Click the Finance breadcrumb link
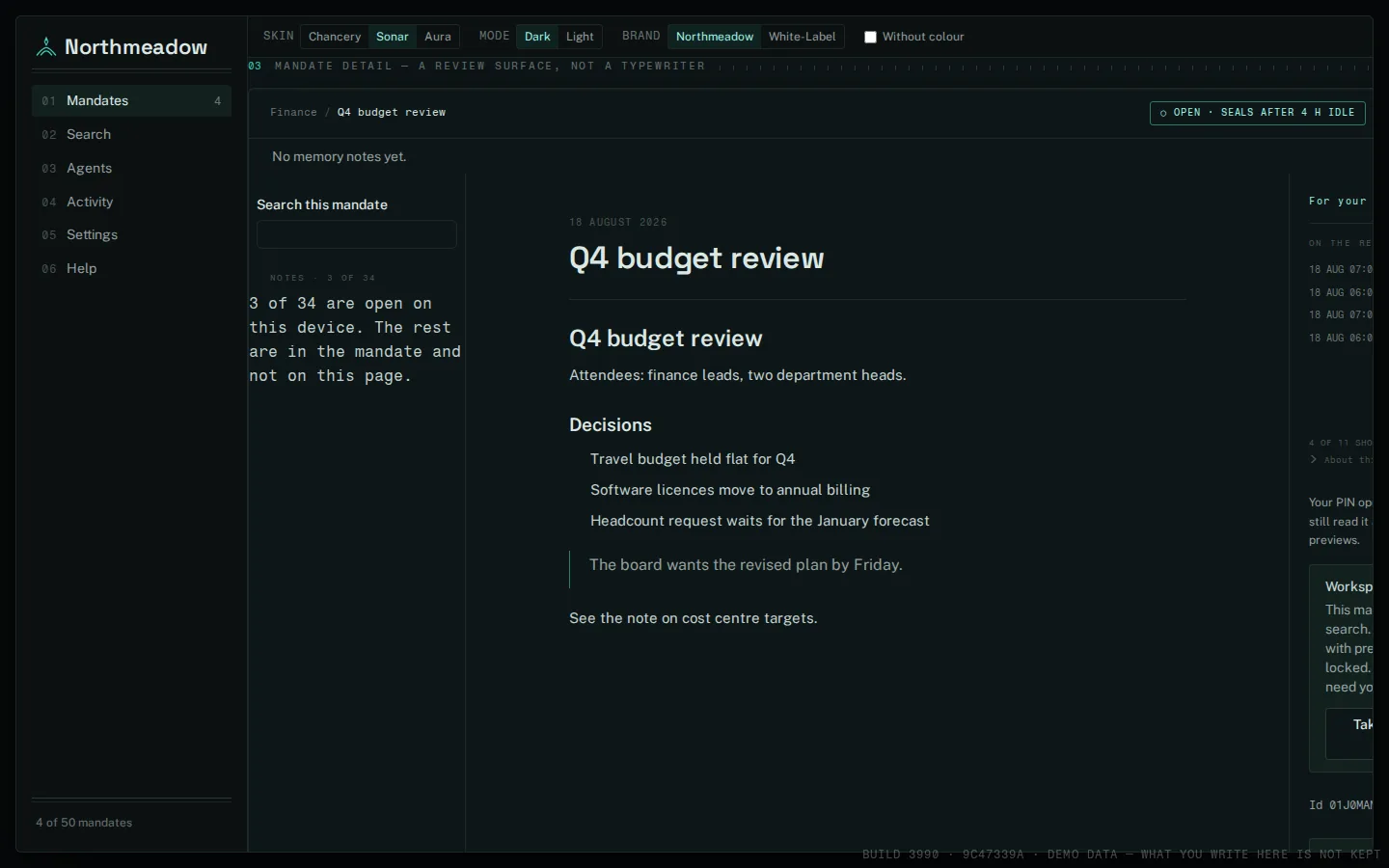This screenshot has width=1389, height=868. [x=293, y=113]
